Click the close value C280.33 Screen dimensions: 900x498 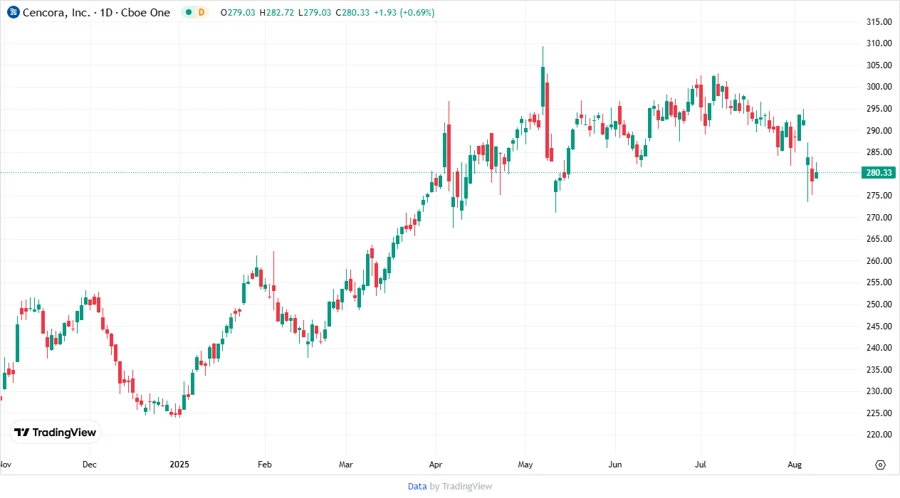click(352, 12)
